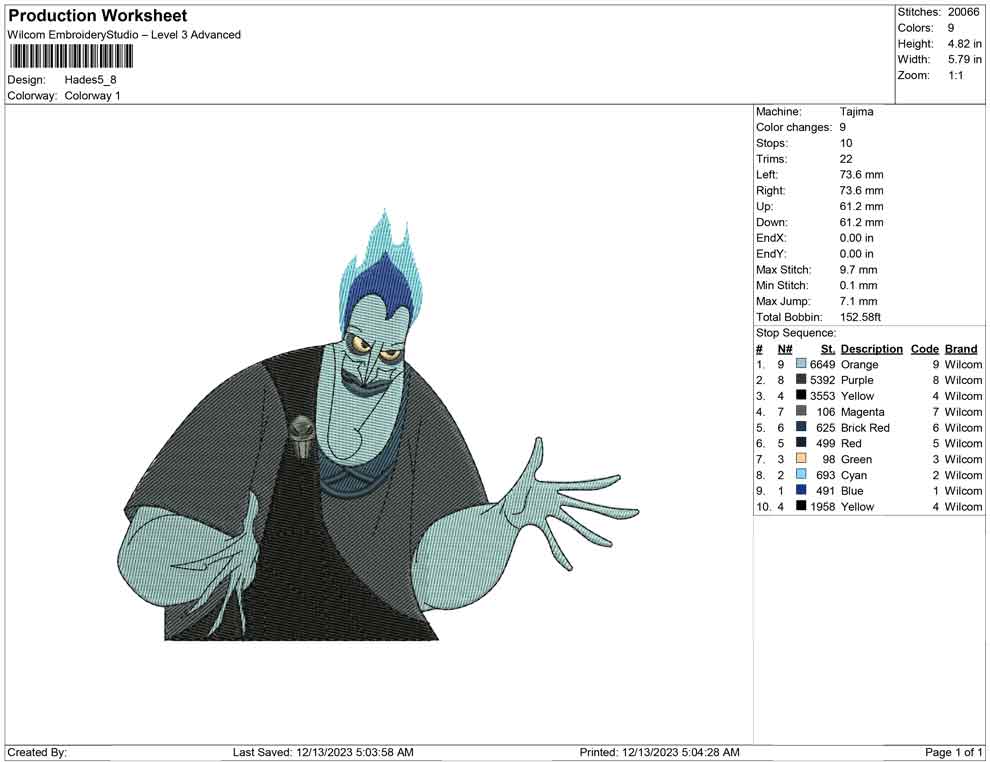This screenshot has width=990, height=762.
Task: Click the 'Last Saved: 12/13/2023 5:03:58 AM' footer
Action: [323, 752]
